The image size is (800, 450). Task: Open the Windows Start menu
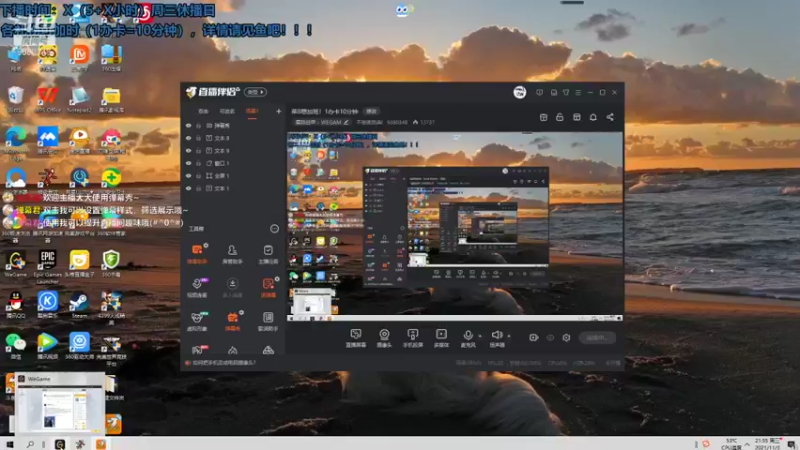pos(10,444)
